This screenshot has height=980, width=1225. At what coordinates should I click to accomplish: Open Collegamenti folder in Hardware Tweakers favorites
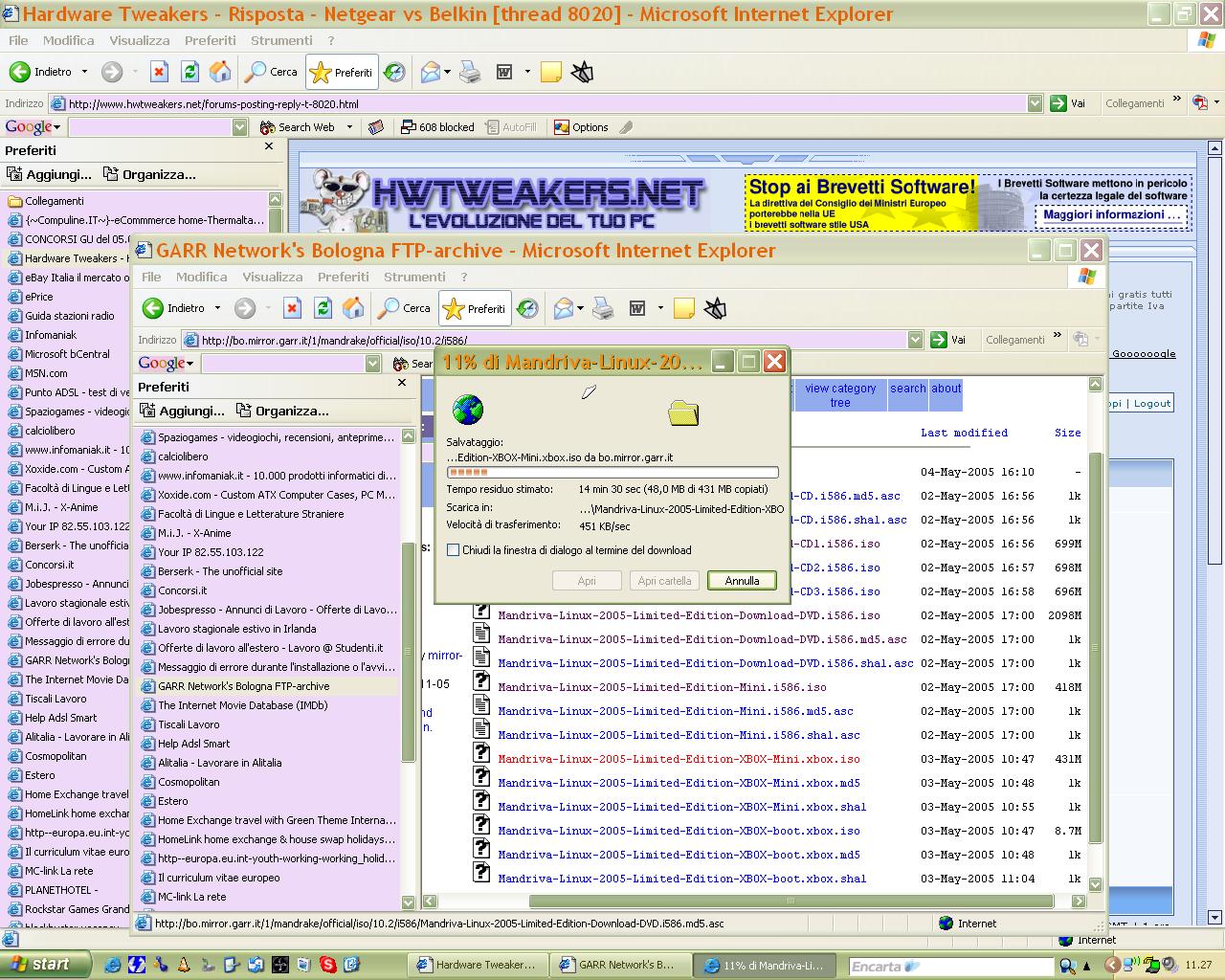pos(55,201)
